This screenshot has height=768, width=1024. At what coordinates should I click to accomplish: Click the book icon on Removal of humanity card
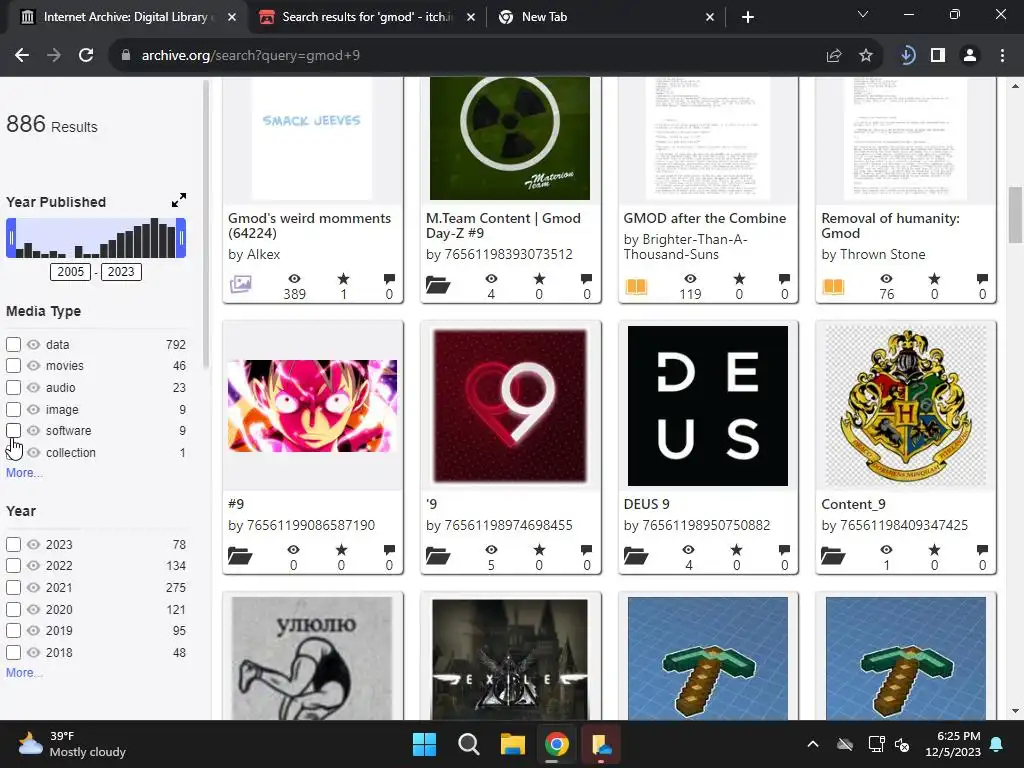click(833, 286)
